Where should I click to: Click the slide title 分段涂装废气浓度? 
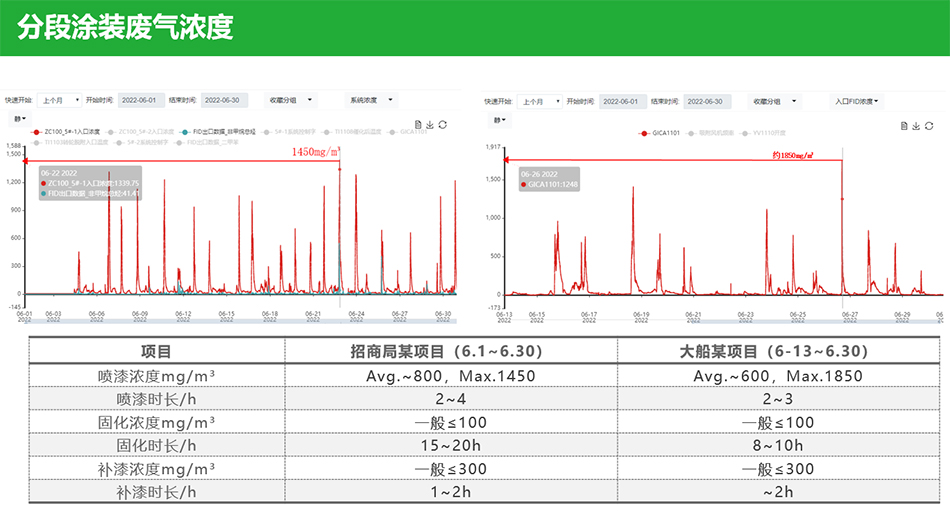[125, 27]
